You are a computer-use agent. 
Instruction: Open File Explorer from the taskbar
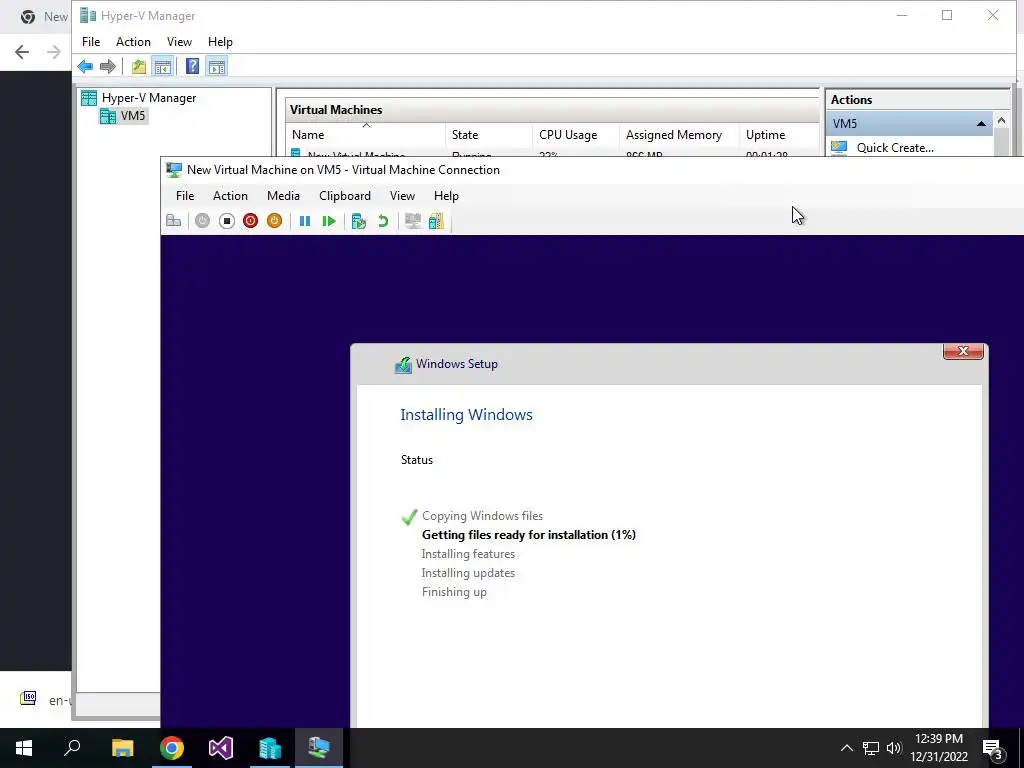pyautogui.click(x=122, y=748)
